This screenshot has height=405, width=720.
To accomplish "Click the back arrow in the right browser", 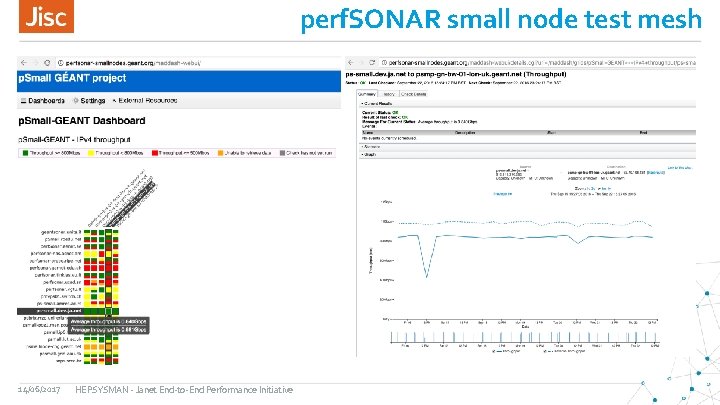I will tap(351, 62).
